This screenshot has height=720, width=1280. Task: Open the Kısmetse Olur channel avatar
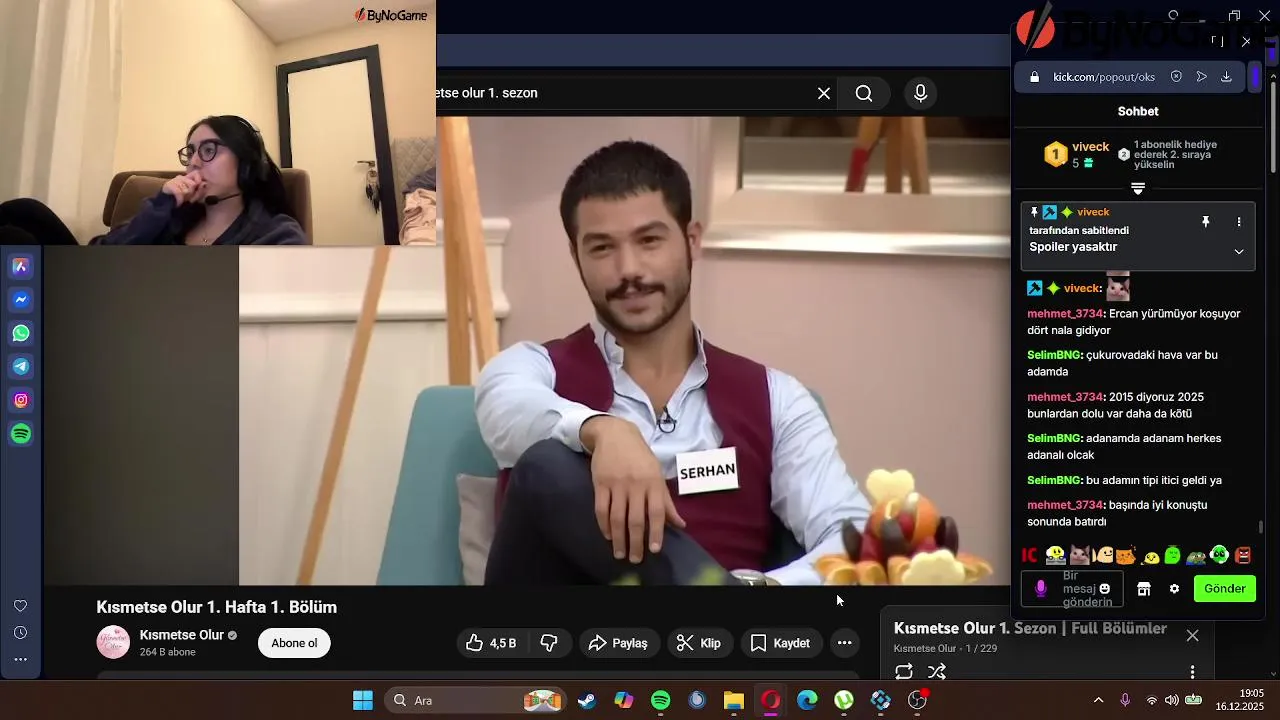pos(113,642)
